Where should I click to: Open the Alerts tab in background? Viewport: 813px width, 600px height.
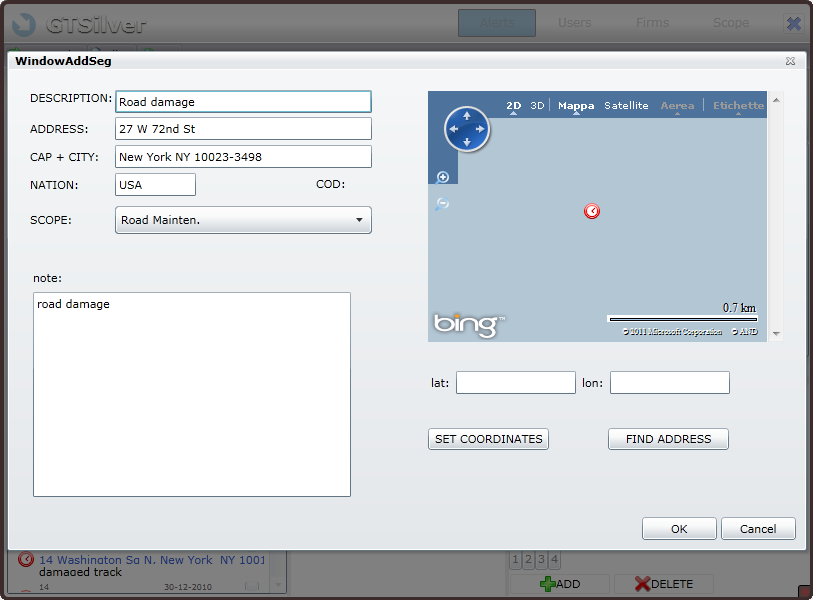(x=497, y=23)
